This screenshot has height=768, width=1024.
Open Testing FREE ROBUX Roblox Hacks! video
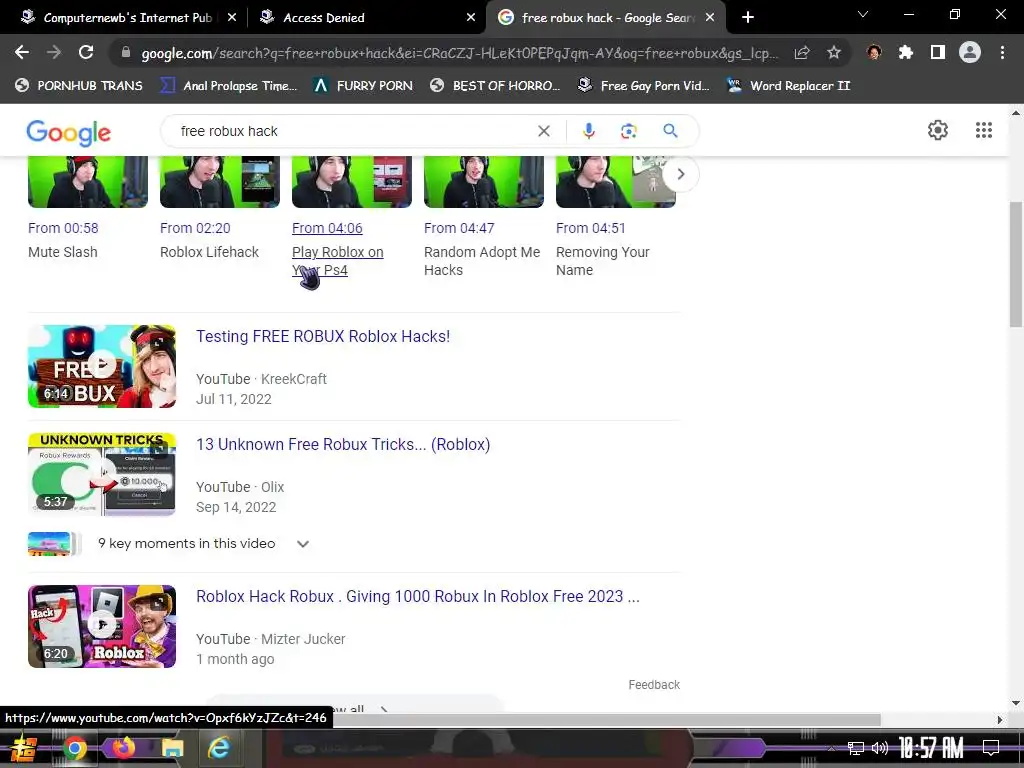(323, 336)
